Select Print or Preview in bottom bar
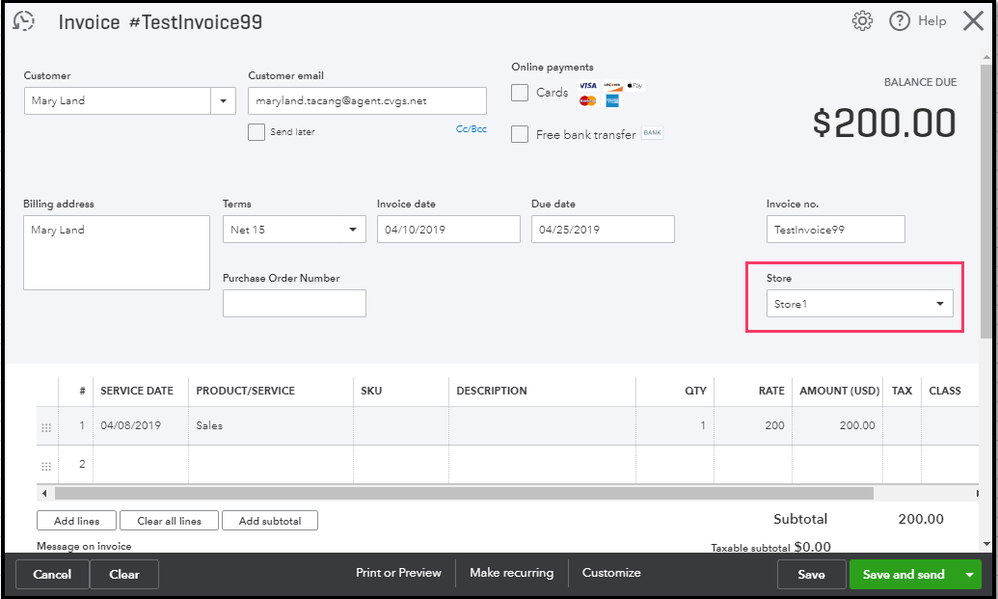Screen dimensions: 998x599 point(398,573)
